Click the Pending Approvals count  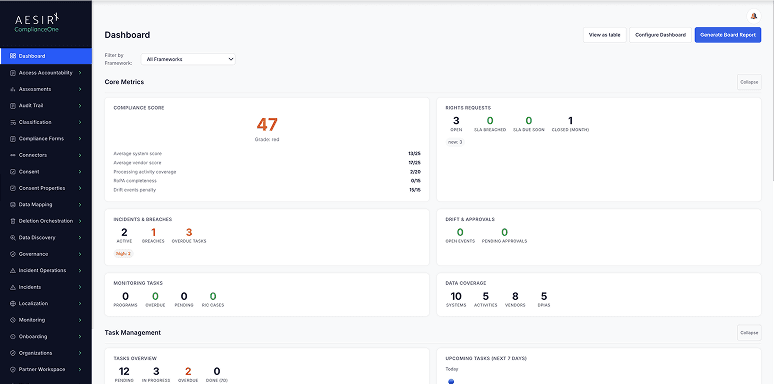click(504, 232)
